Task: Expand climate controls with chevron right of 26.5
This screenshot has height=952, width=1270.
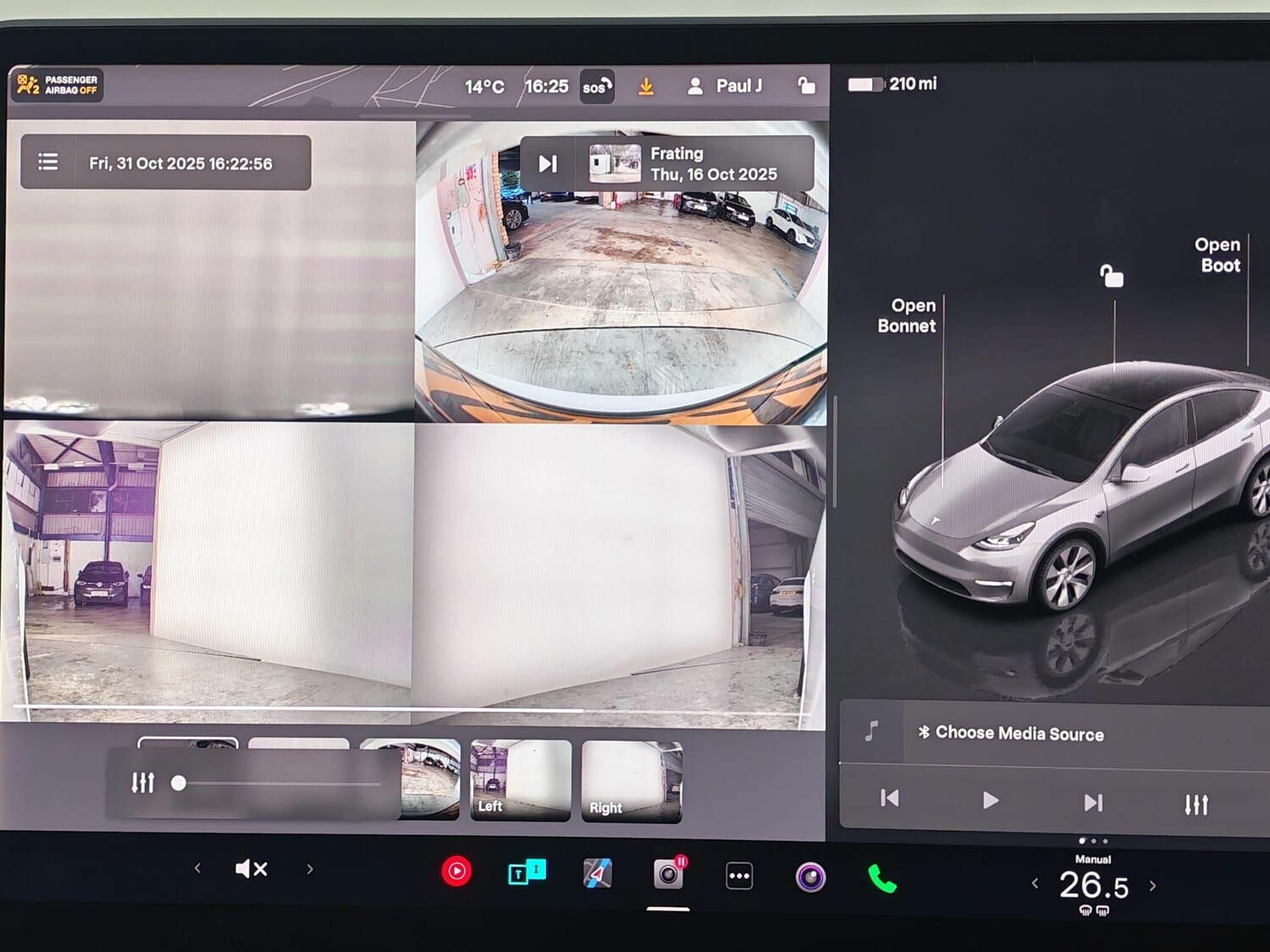Action: pyautogui.click(x=1151, y=883)
